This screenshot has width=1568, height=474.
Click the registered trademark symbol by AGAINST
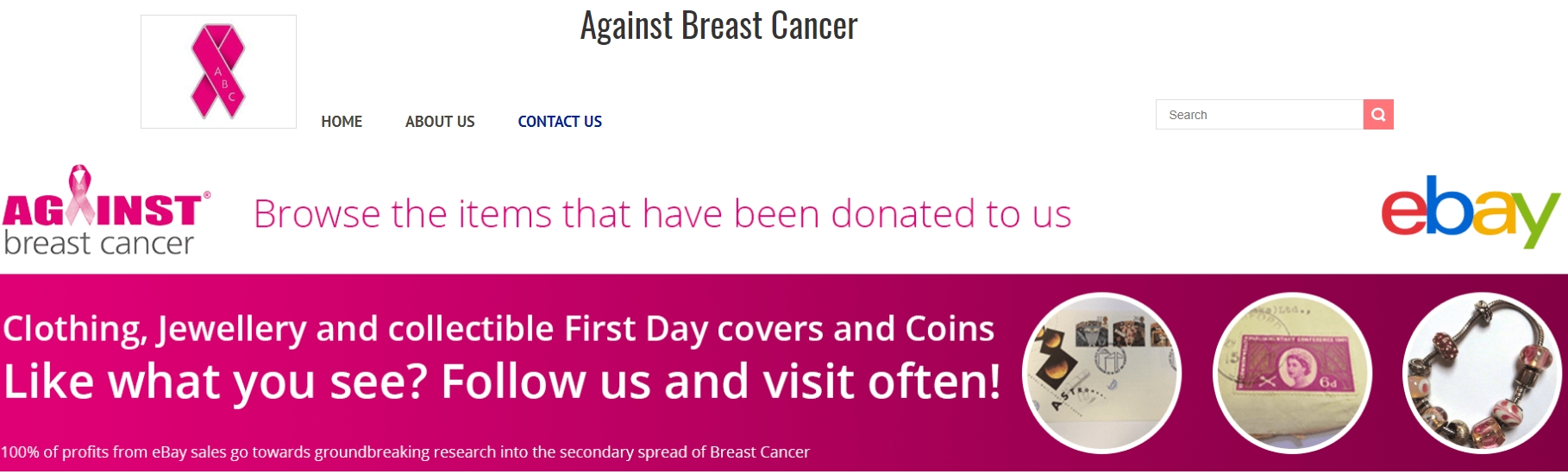click(207, 195)
